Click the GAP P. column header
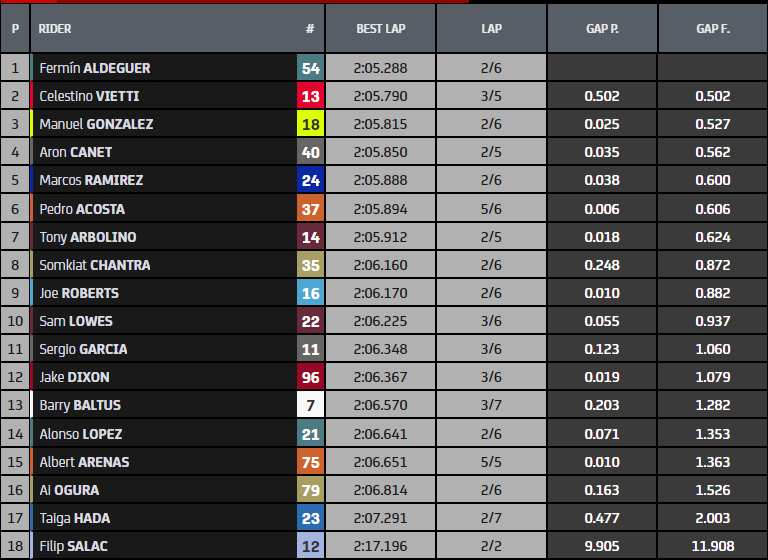 pyautogui.click(x=601, y=29)
